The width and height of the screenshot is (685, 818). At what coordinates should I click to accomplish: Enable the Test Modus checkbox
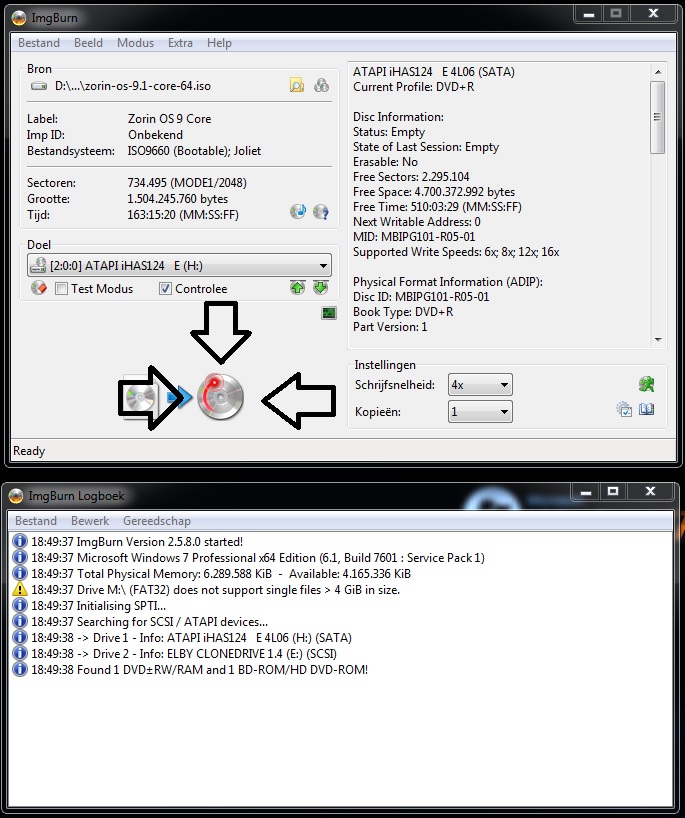pos(62,288)
